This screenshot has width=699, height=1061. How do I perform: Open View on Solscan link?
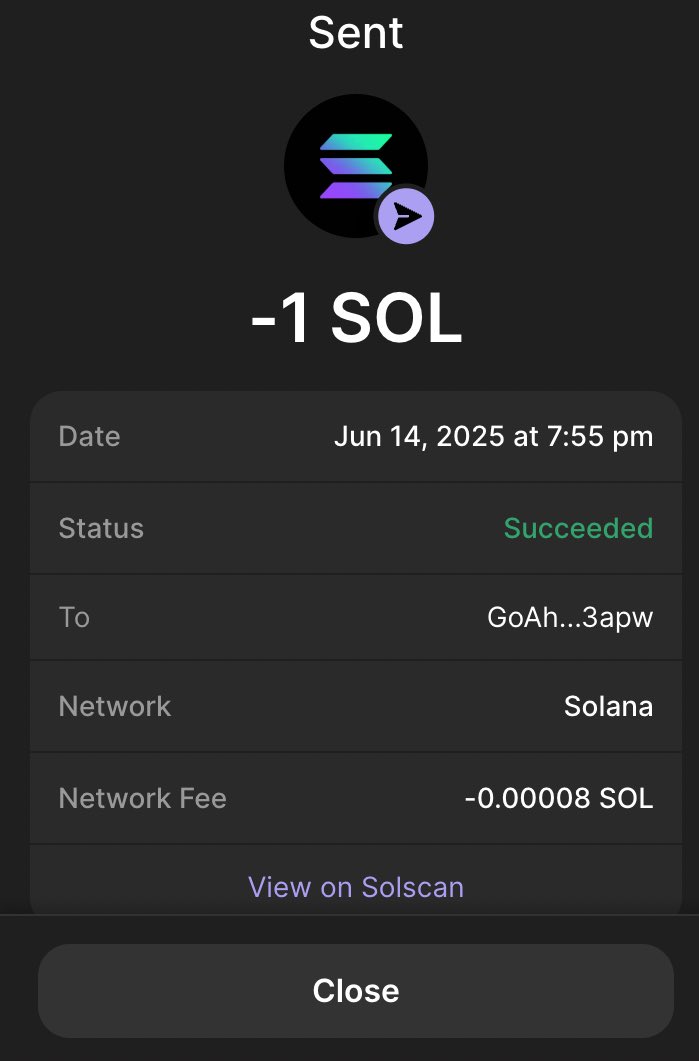356,887
